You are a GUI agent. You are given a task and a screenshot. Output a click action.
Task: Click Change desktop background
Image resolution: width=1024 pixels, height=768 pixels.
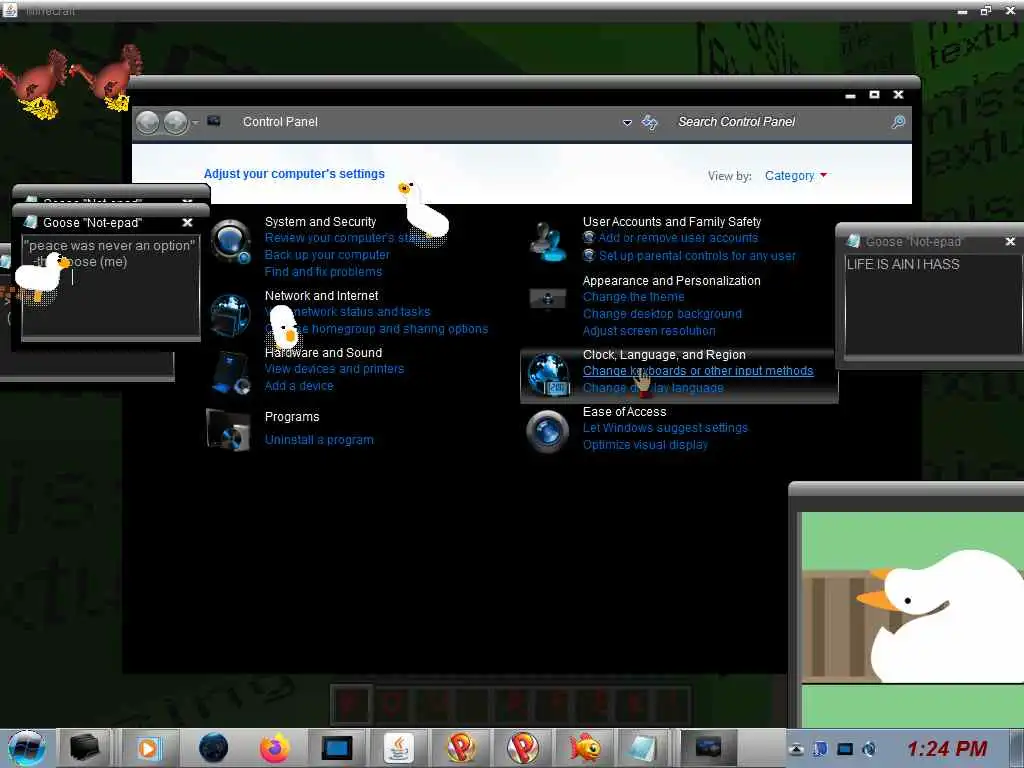point(662,314)
